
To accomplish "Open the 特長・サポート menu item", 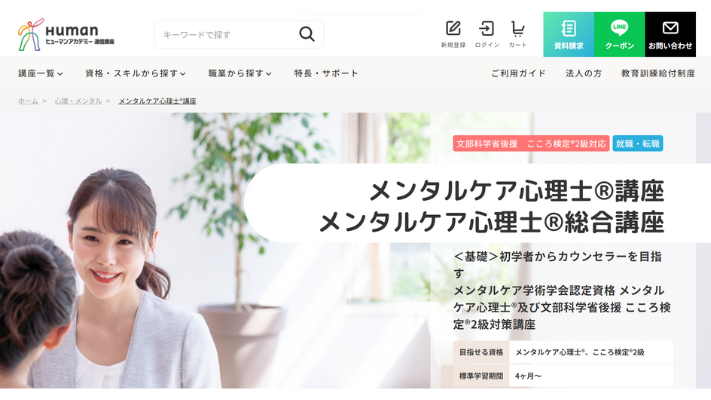I will coord(326,73).
